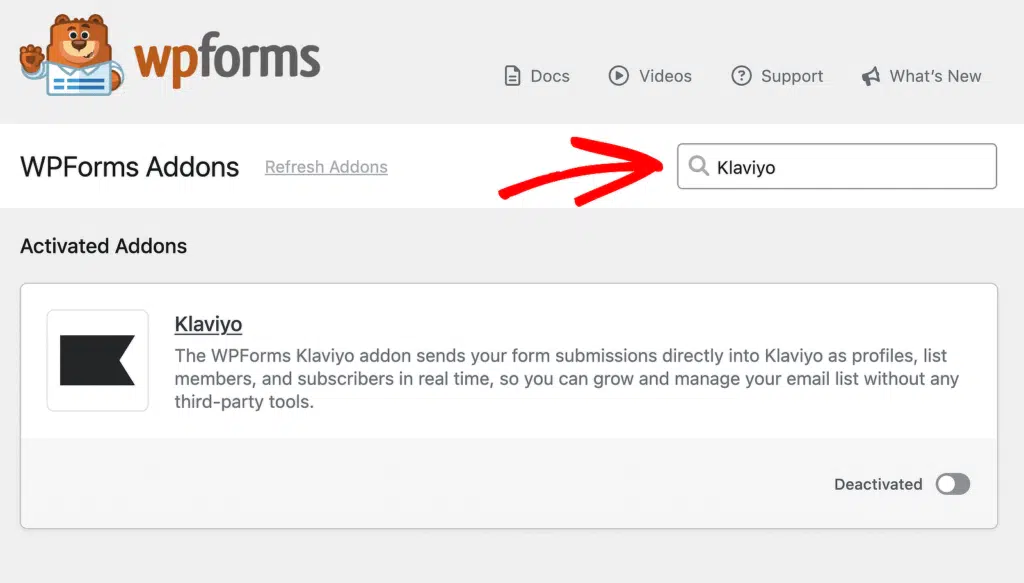Click the Refresh Addons link

click(326, 167)
